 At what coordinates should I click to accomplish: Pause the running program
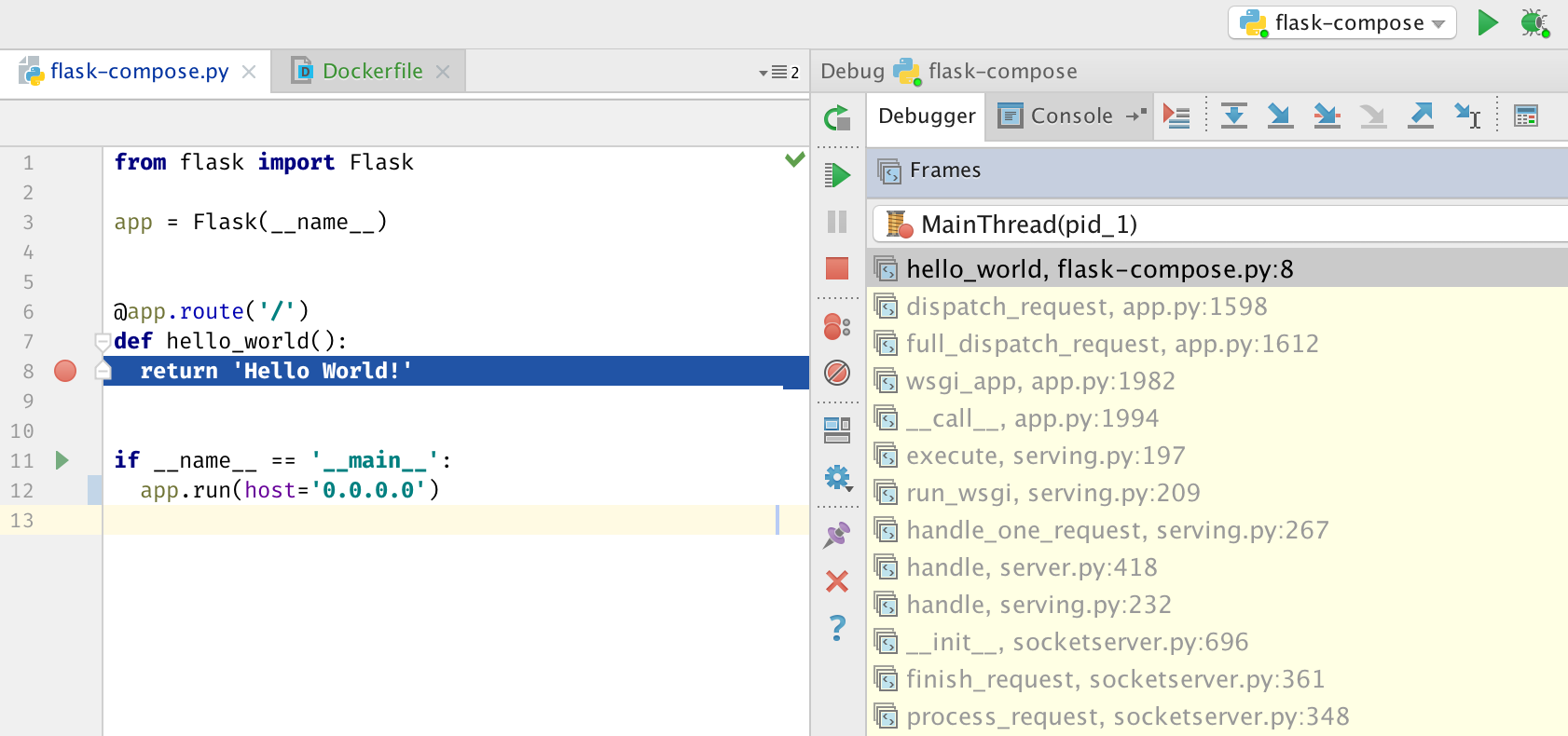coord(837,222)
